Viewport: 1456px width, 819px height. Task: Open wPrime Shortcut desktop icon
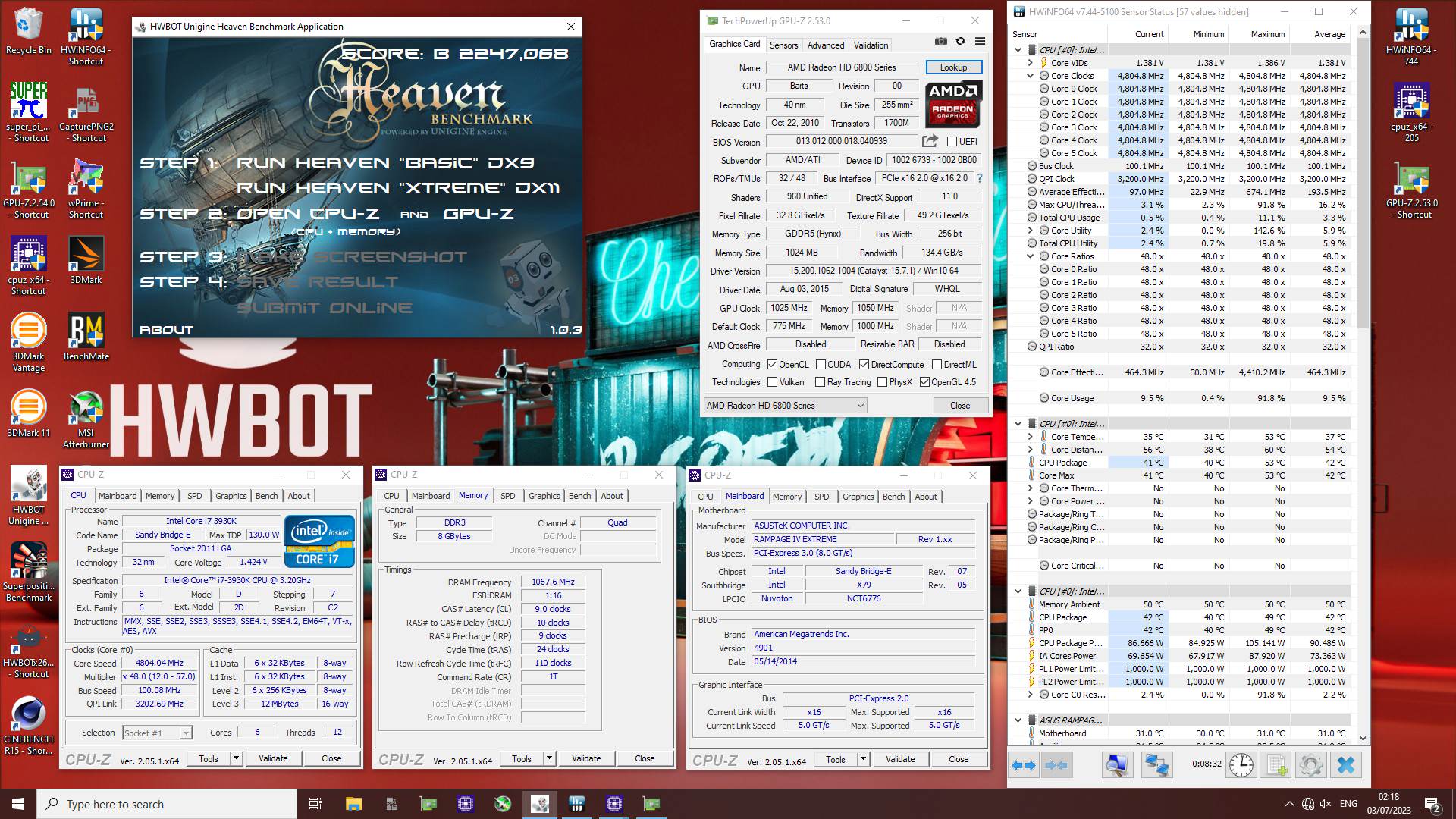(86, 190)
